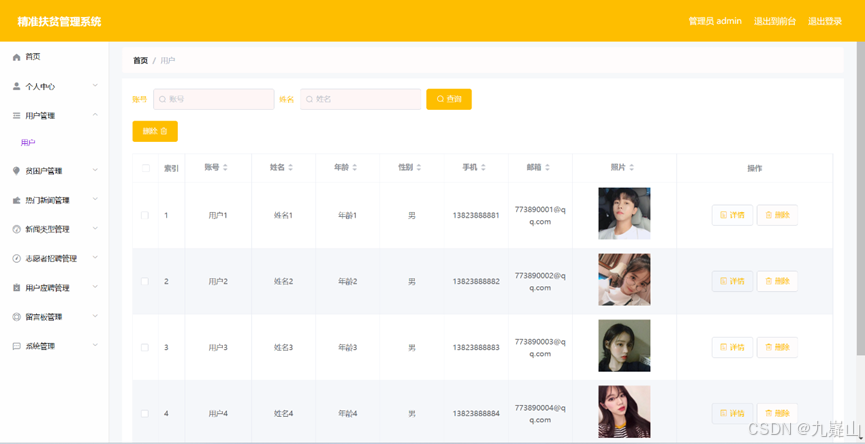Open 详情 for row 用户1

tap(732, 215)
